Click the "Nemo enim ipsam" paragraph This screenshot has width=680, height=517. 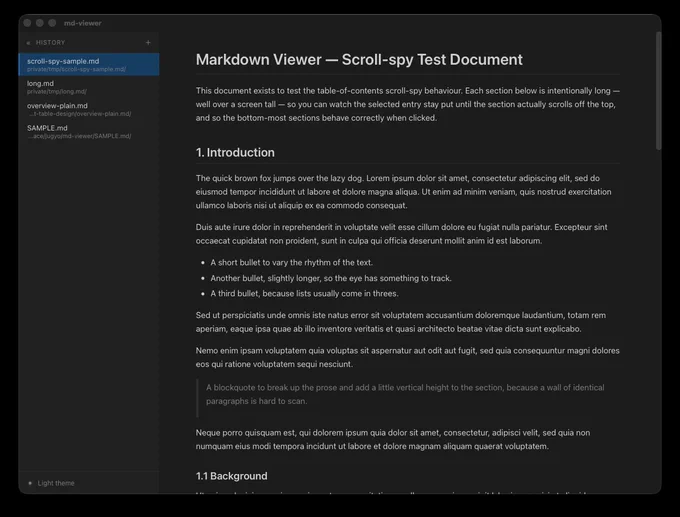pos(408,357)
